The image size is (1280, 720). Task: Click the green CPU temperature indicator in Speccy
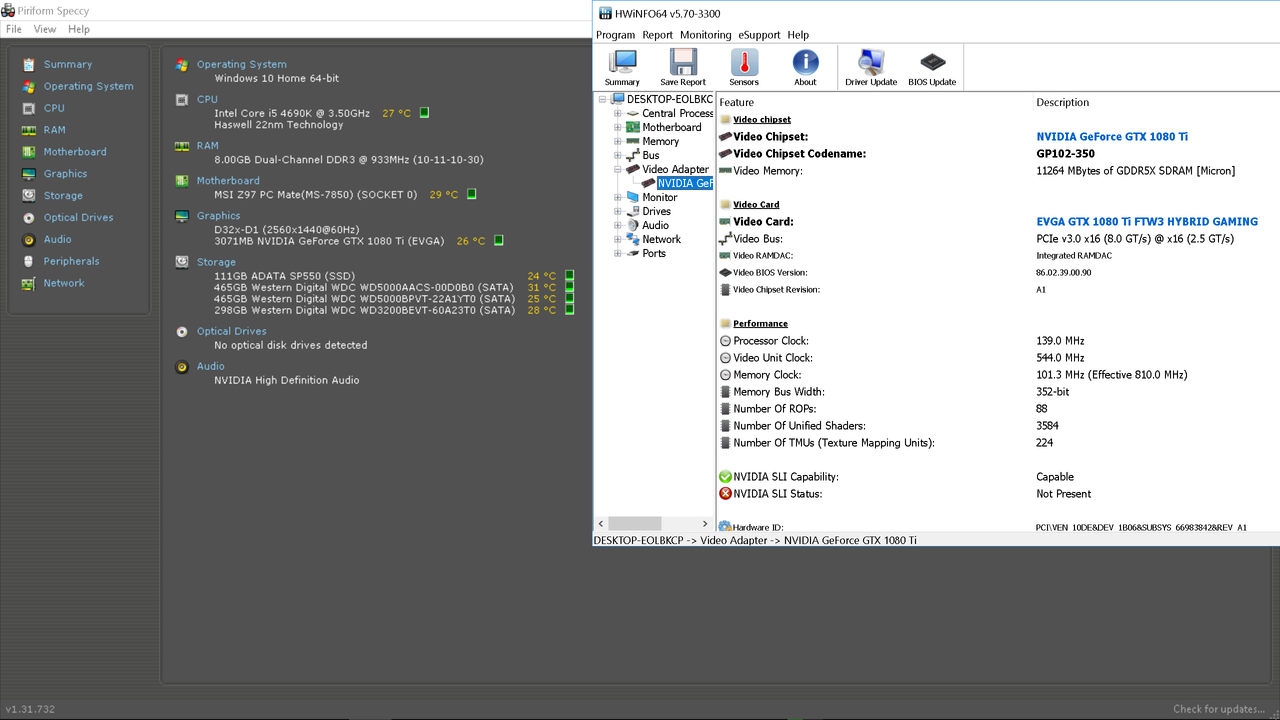424,113
